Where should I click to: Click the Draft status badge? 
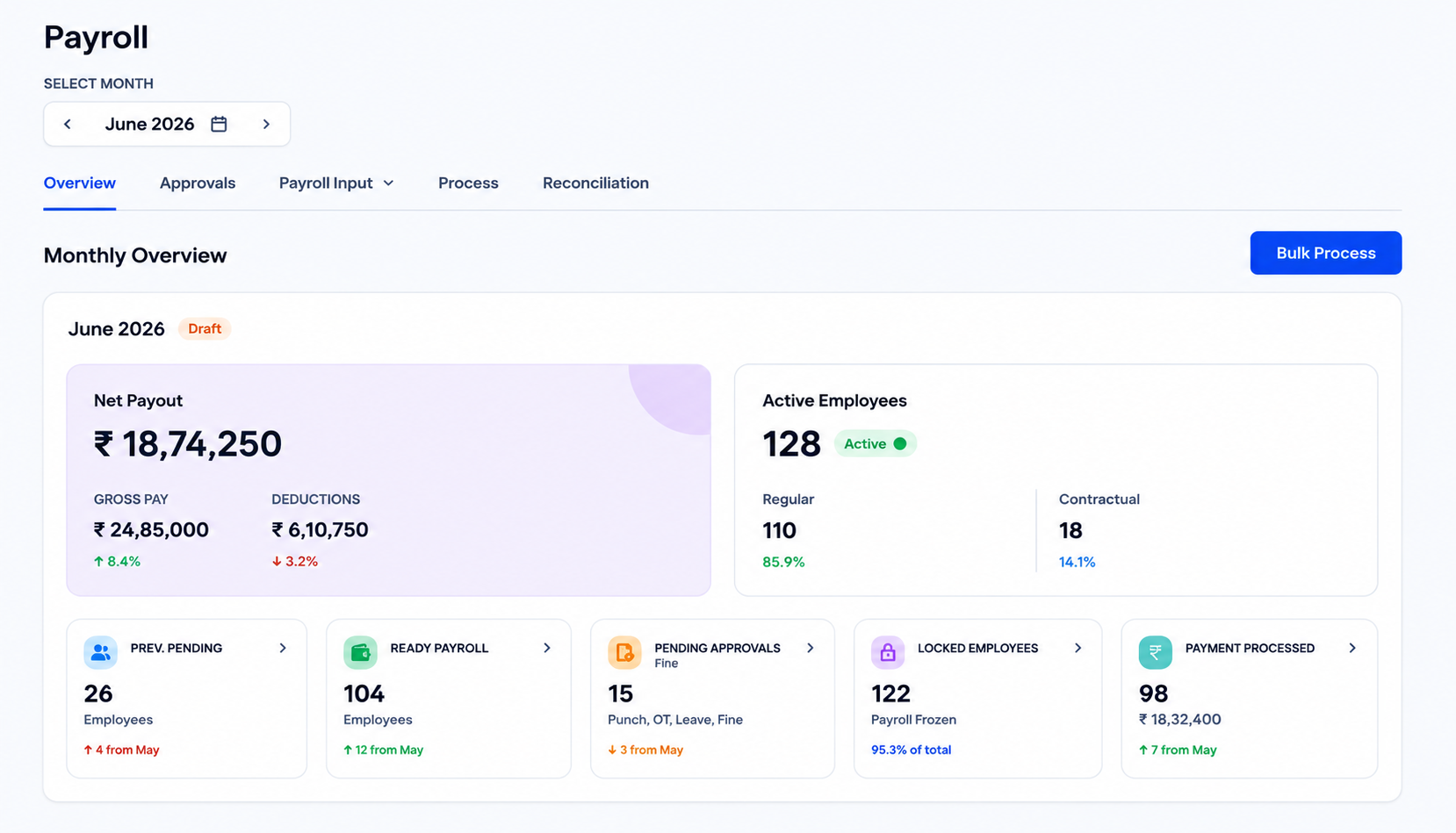tap(205, 328)
